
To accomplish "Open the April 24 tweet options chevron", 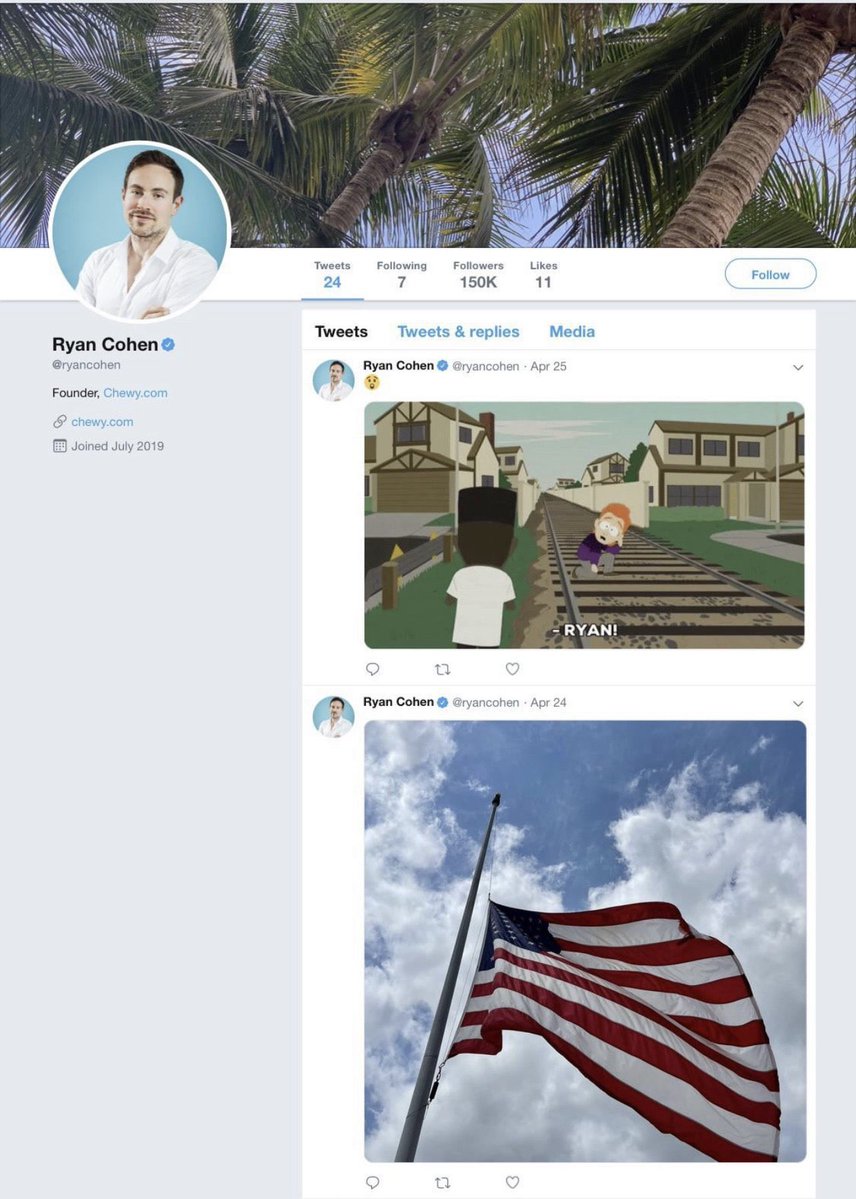I will tap(798, 704).
